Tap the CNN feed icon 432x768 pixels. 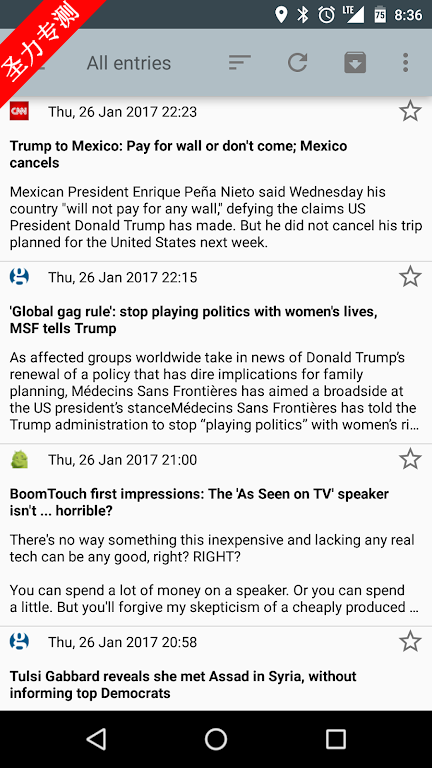(x=19, y=111)
